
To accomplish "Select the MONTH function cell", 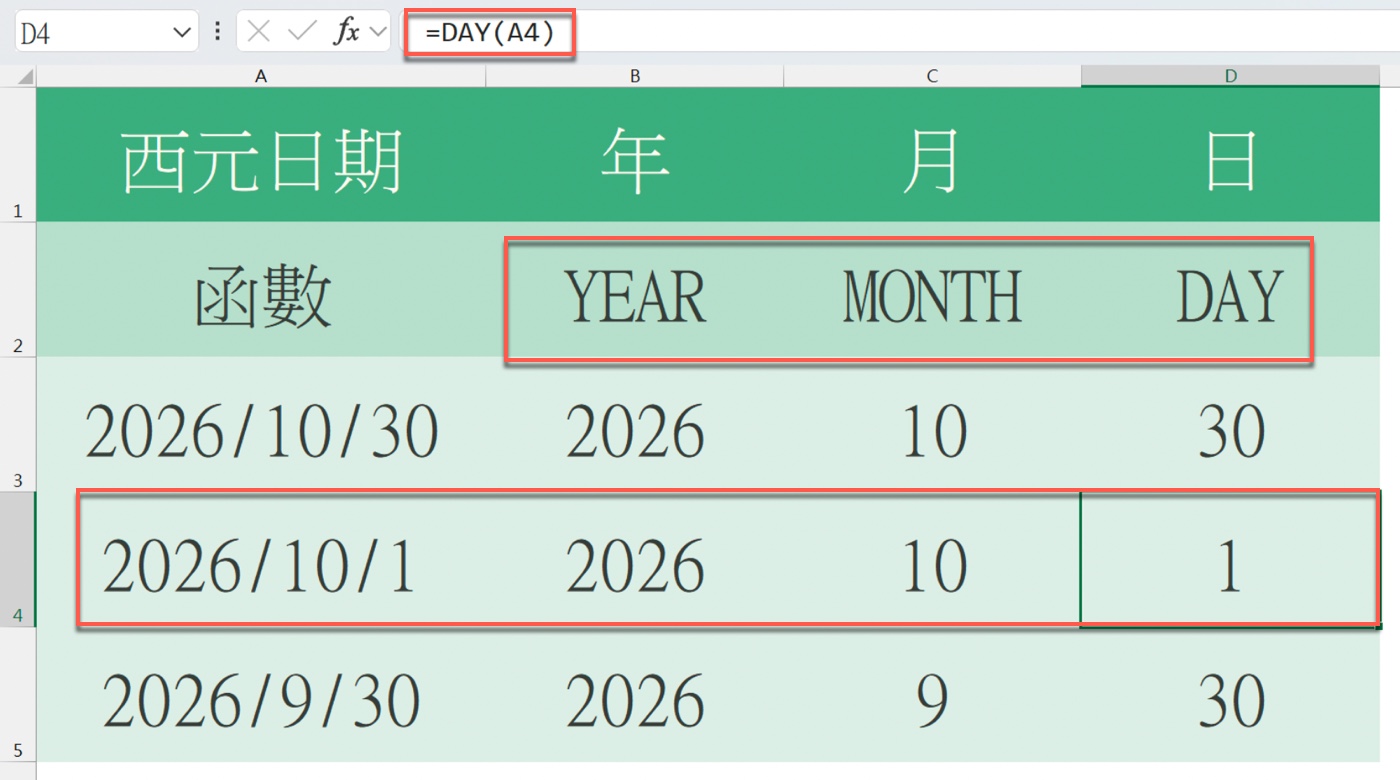I will 932,289.
